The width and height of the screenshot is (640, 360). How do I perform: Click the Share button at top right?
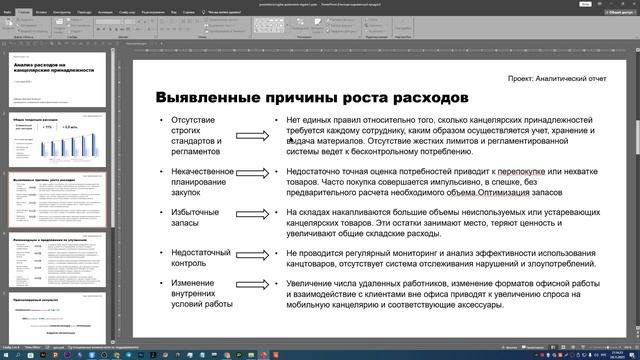tap(620, 12)
